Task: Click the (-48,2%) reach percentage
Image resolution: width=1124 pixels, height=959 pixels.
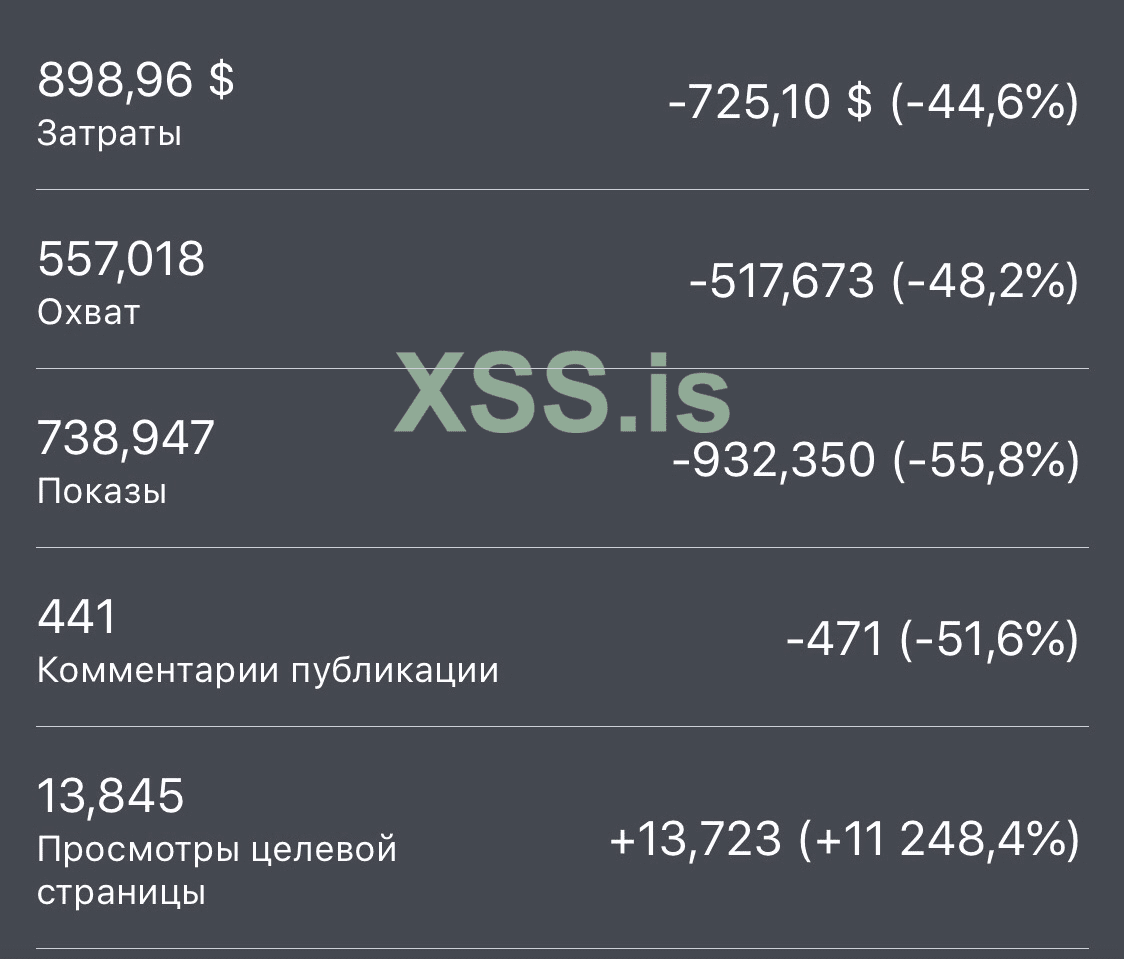Action: tap(984, 282)
